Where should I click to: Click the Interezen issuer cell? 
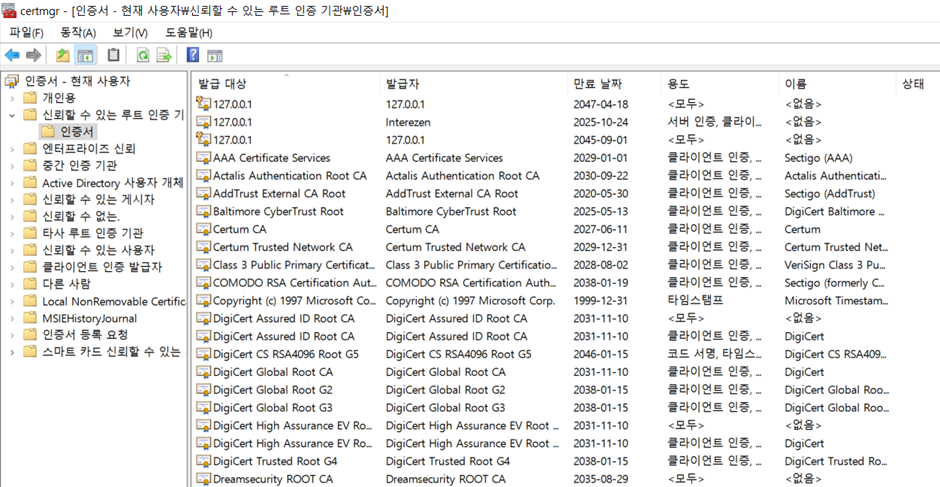[x=408, y=122]
